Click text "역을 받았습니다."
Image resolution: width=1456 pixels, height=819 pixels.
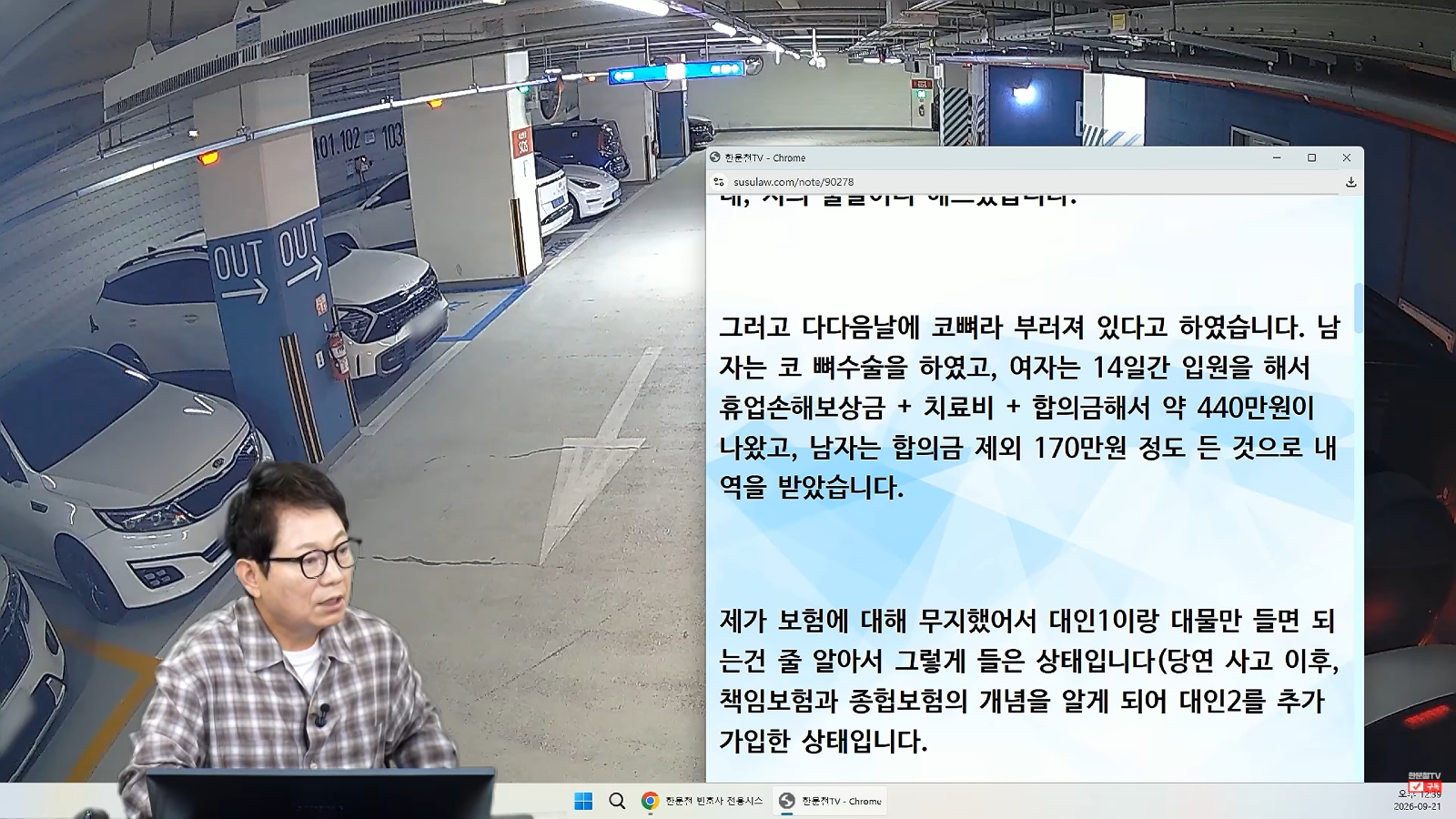812,487
